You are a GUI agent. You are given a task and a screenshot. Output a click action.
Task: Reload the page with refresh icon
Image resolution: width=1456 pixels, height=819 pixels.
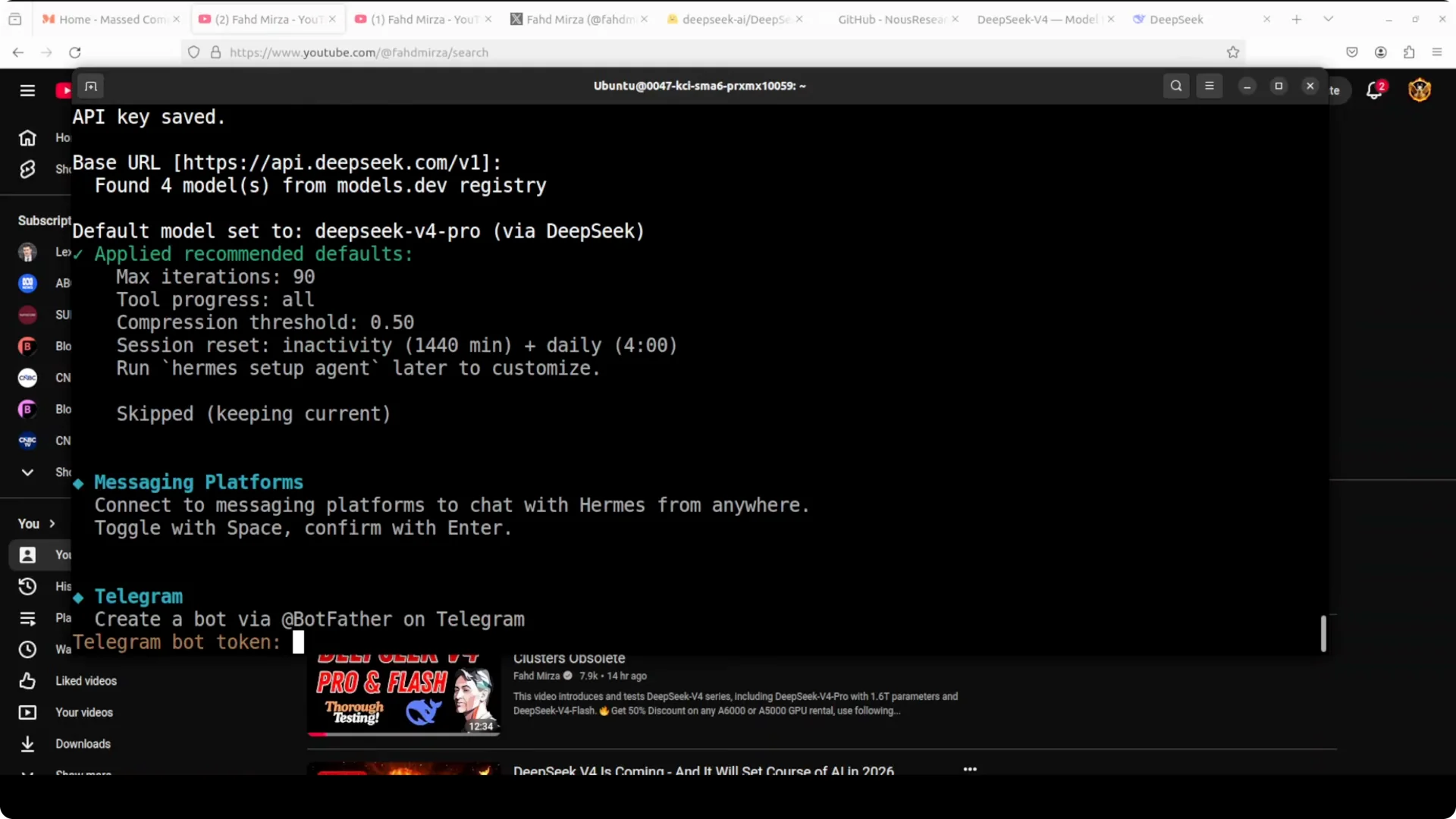click(74, 52)
